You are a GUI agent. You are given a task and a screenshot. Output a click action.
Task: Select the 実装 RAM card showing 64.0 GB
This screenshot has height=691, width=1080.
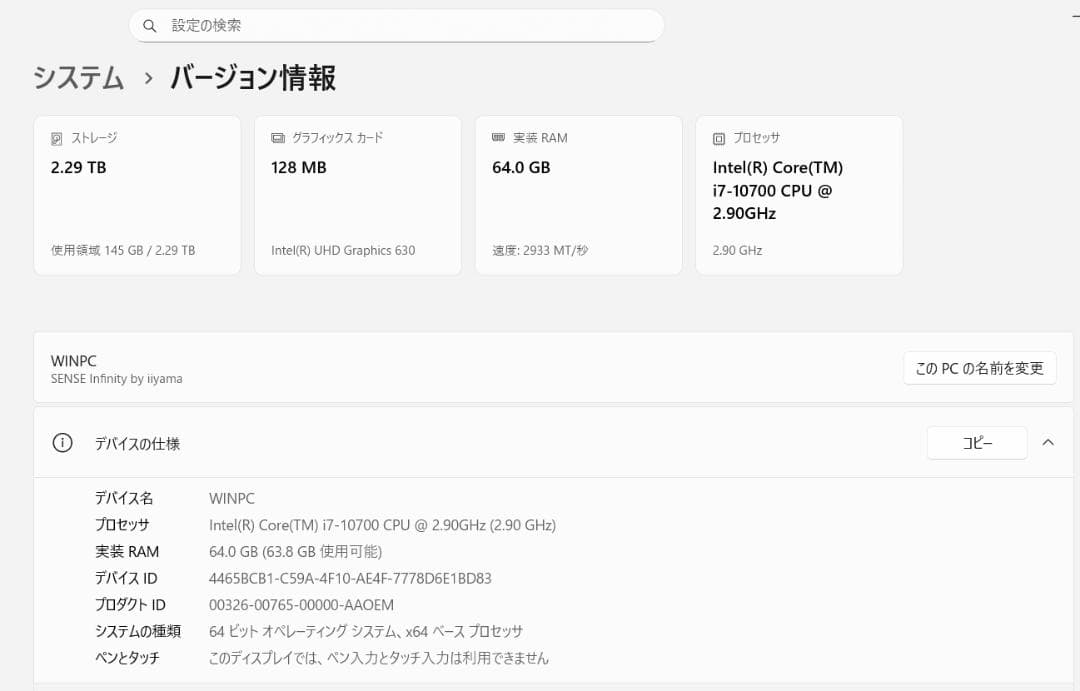click(578, 194)
